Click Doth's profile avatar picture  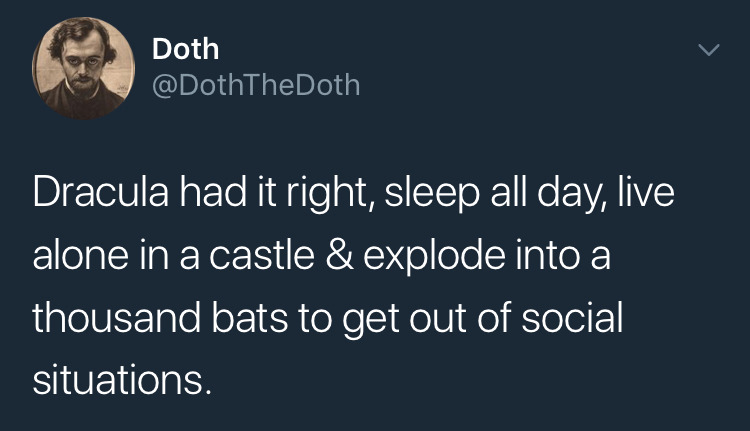(84, 66)
